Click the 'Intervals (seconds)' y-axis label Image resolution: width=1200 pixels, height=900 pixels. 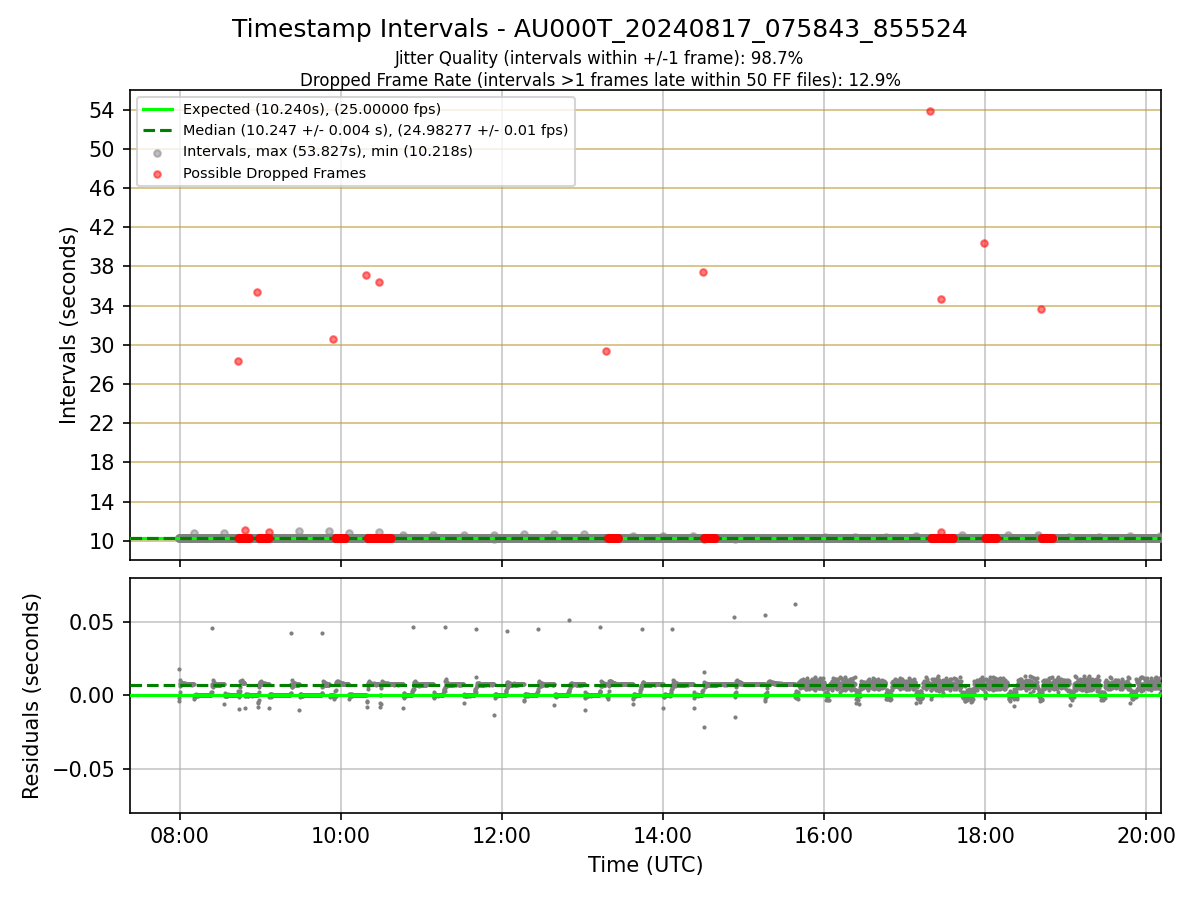coord(68,325)
